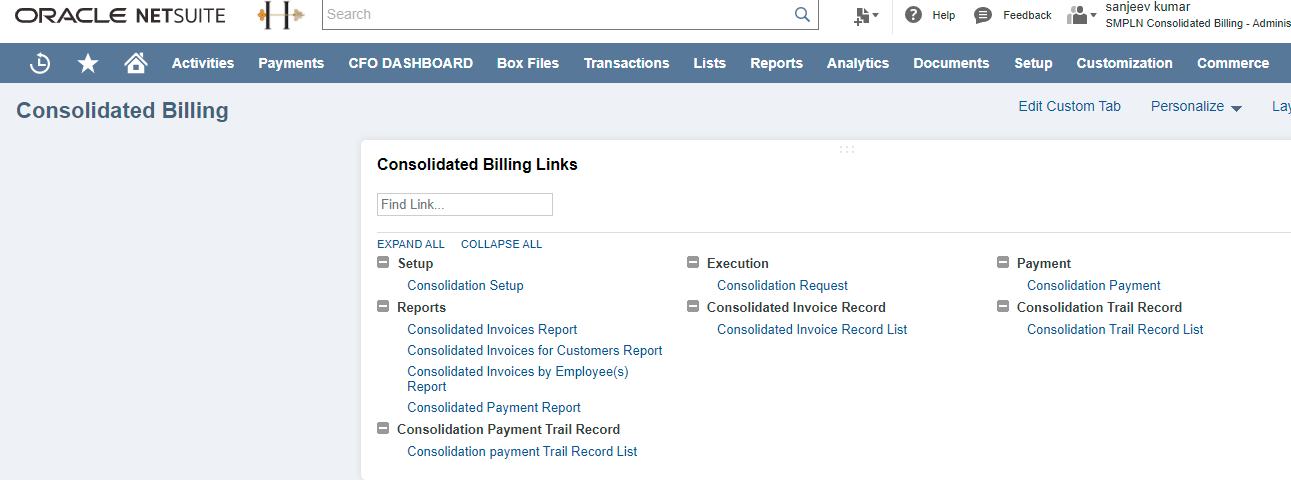Focus the Find Link input box
This screenshot has width=1291, height=480.
464,204
